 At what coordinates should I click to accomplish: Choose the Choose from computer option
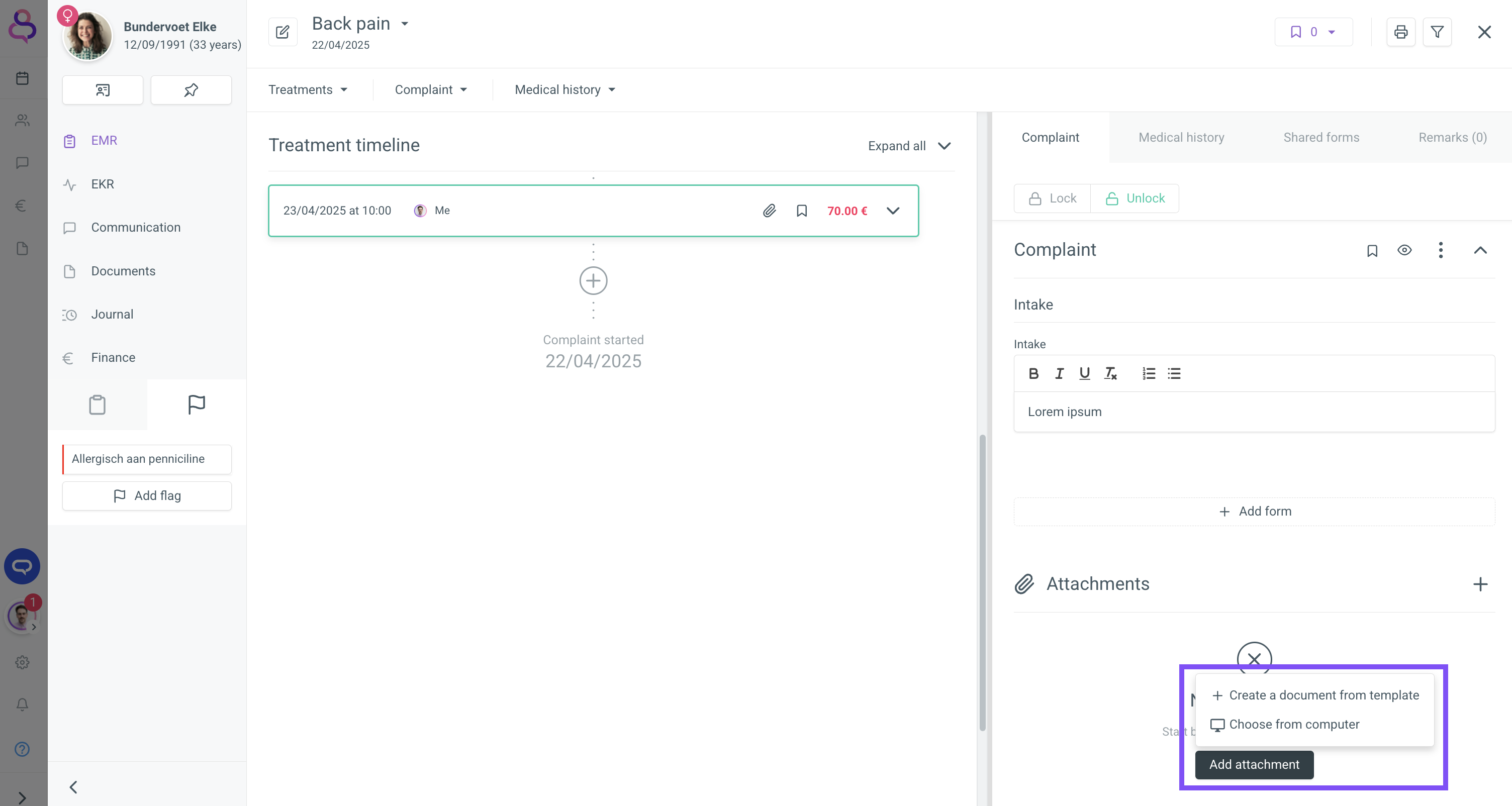click(x=1315, y=725)
